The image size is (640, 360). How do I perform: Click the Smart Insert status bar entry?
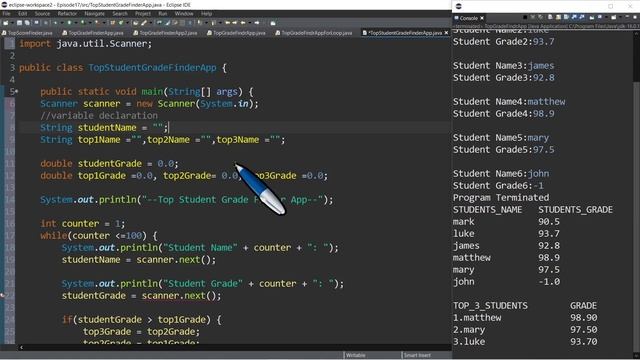coord(417,355)
